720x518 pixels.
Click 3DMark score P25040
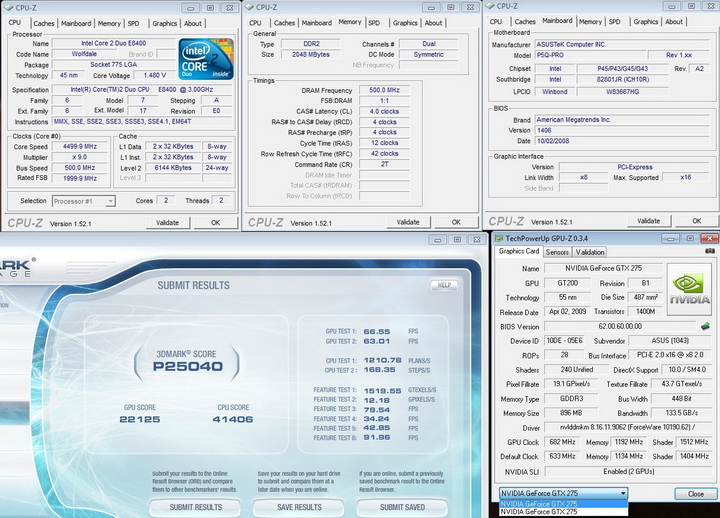click(187, 366)
